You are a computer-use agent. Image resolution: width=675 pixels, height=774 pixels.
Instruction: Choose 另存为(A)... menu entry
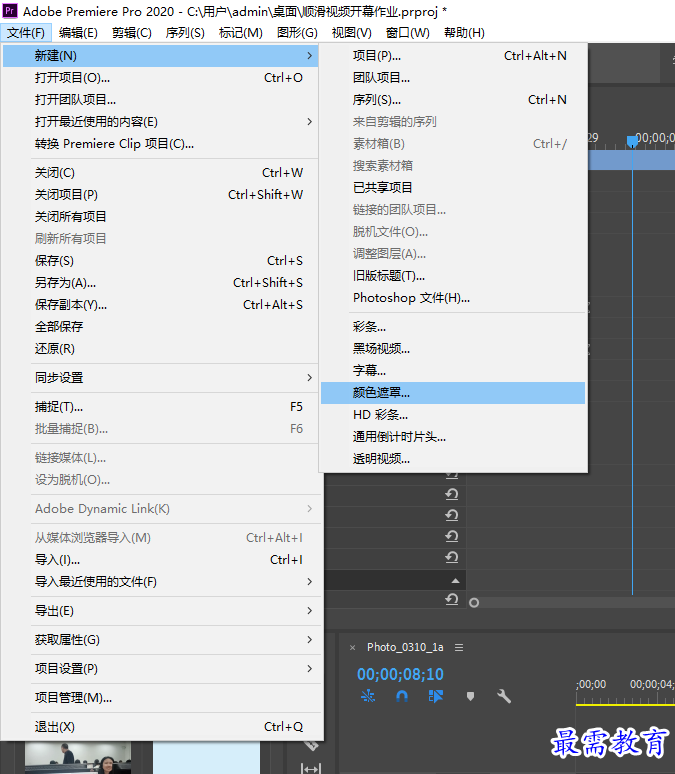(x=160, y=282)
